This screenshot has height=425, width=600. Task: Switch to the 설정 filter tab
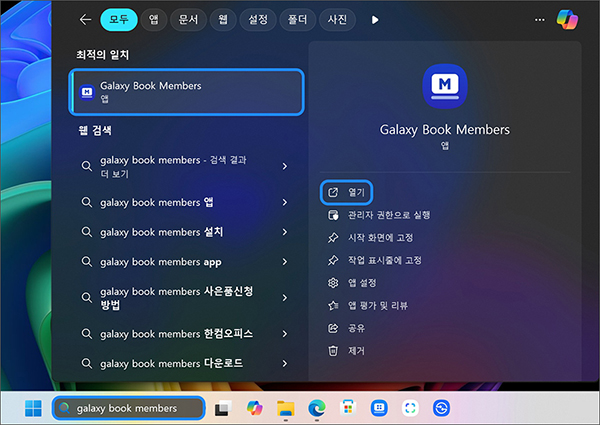(x=258, y=20)
